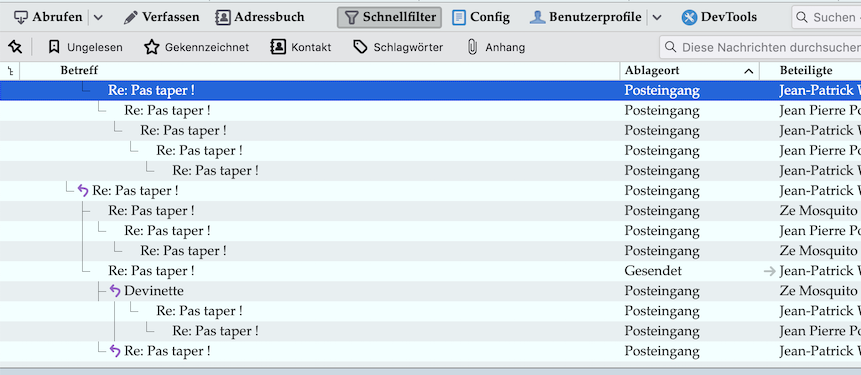Click the Abrufen download icon
861x375 pixels.
21,18
